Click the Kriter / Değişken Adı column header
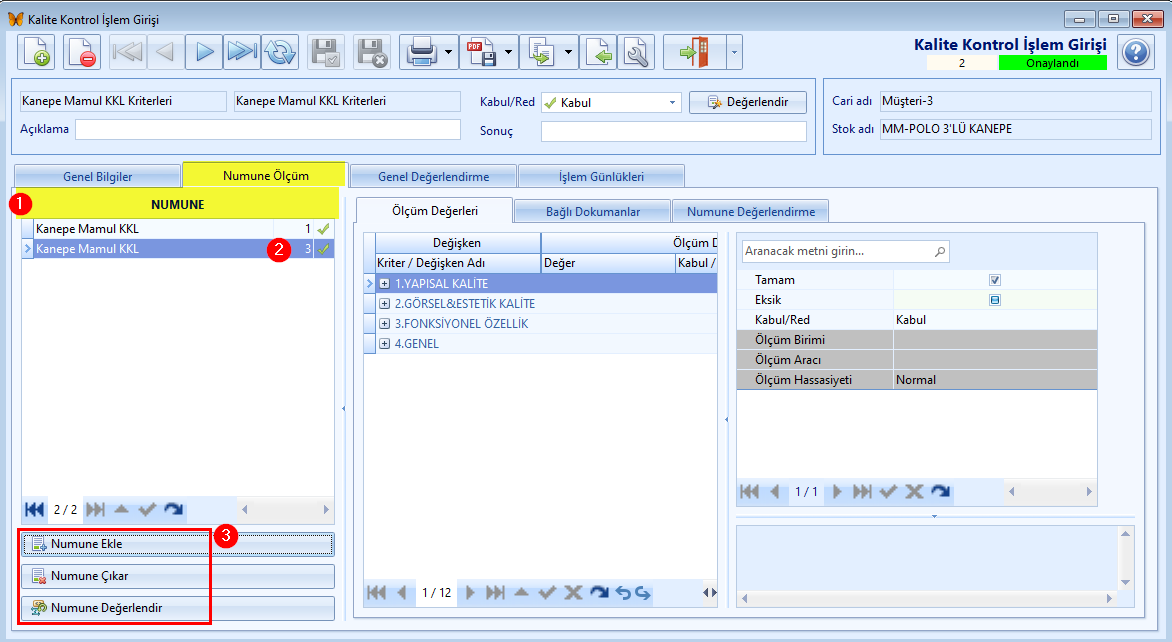The height and width of the screenshot is (642, 1172). (x=457, y=263)
